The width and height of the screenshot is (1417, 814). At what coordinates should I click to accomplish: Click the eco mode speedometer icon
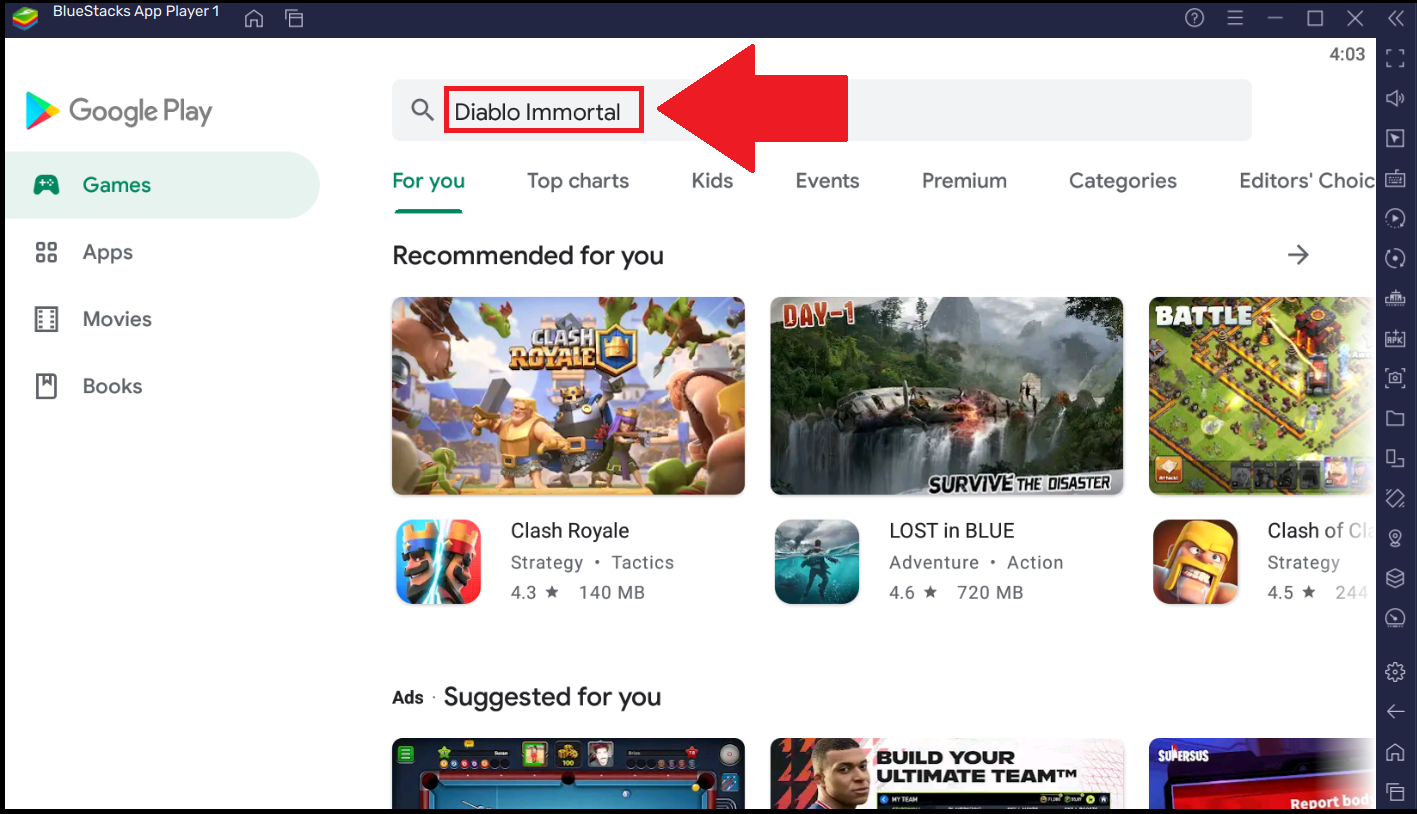[1395, 618]
